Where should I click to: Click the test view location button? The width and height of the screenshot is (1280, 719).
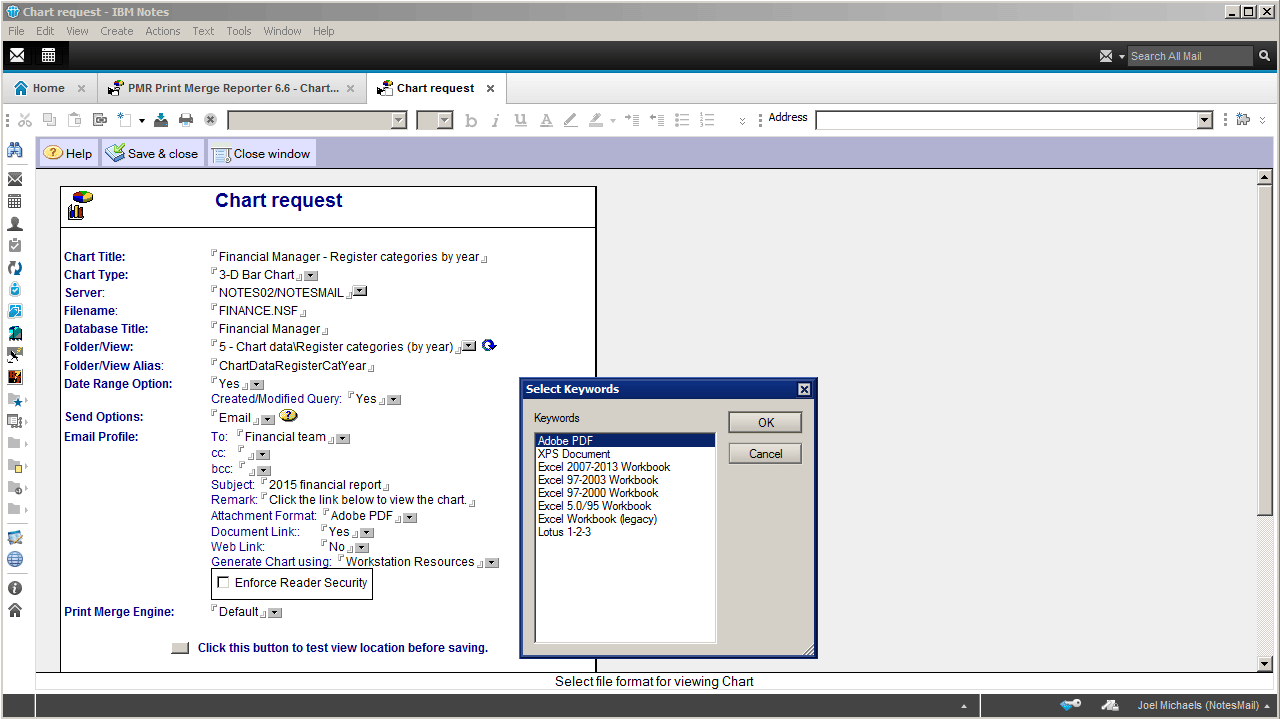pos(180,648)
